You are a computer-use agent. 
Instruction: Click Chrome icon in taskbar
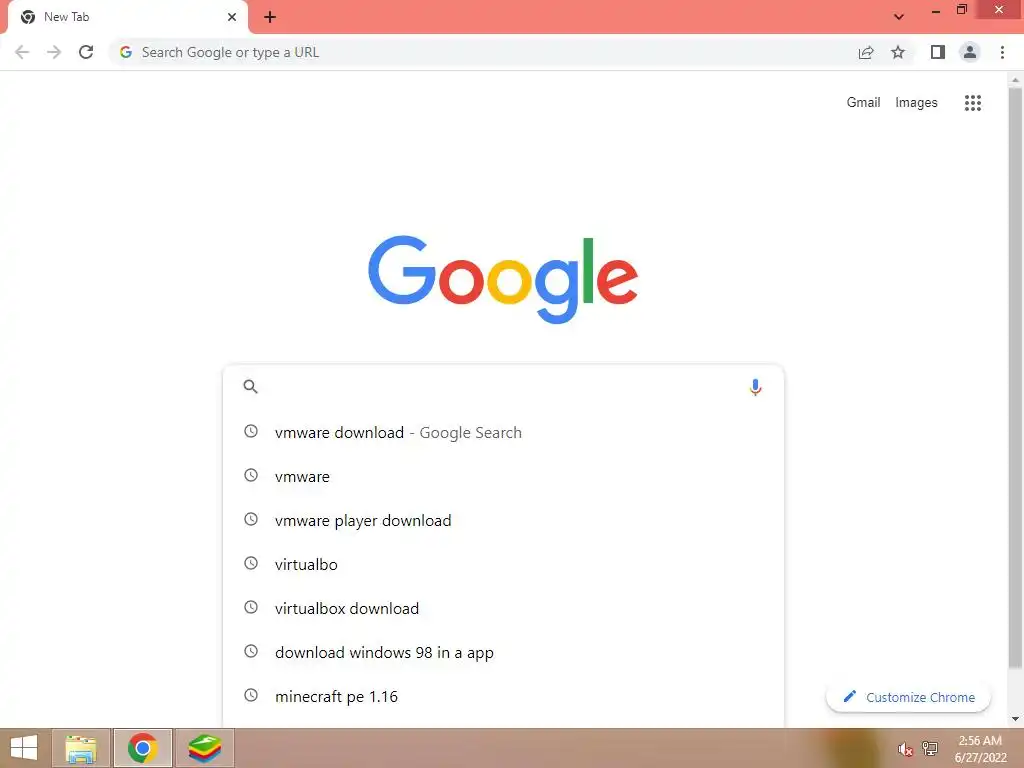[142, 748]
